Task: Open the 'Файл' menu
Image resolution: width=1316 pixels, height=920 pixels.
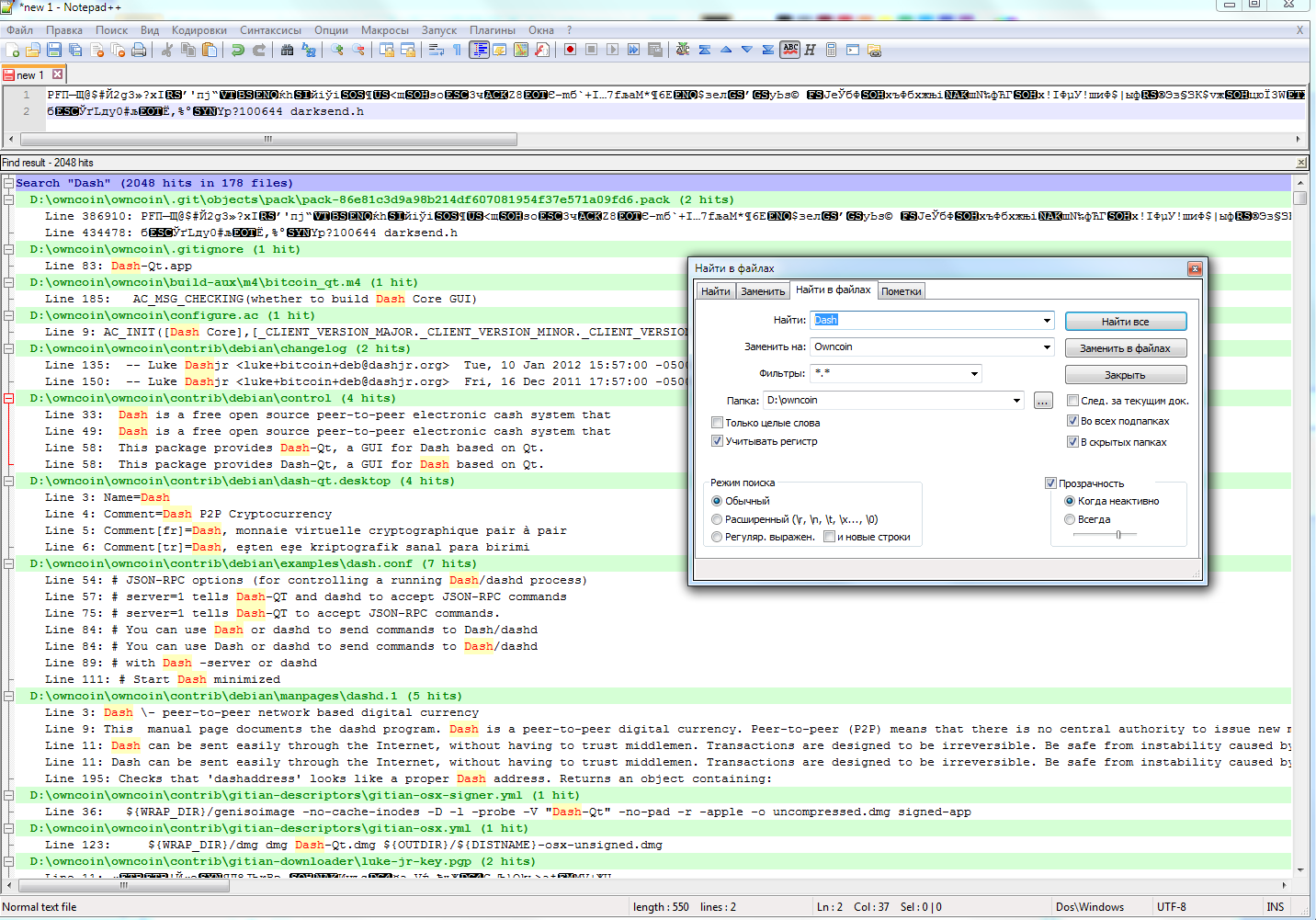Action: coord(19,30)
